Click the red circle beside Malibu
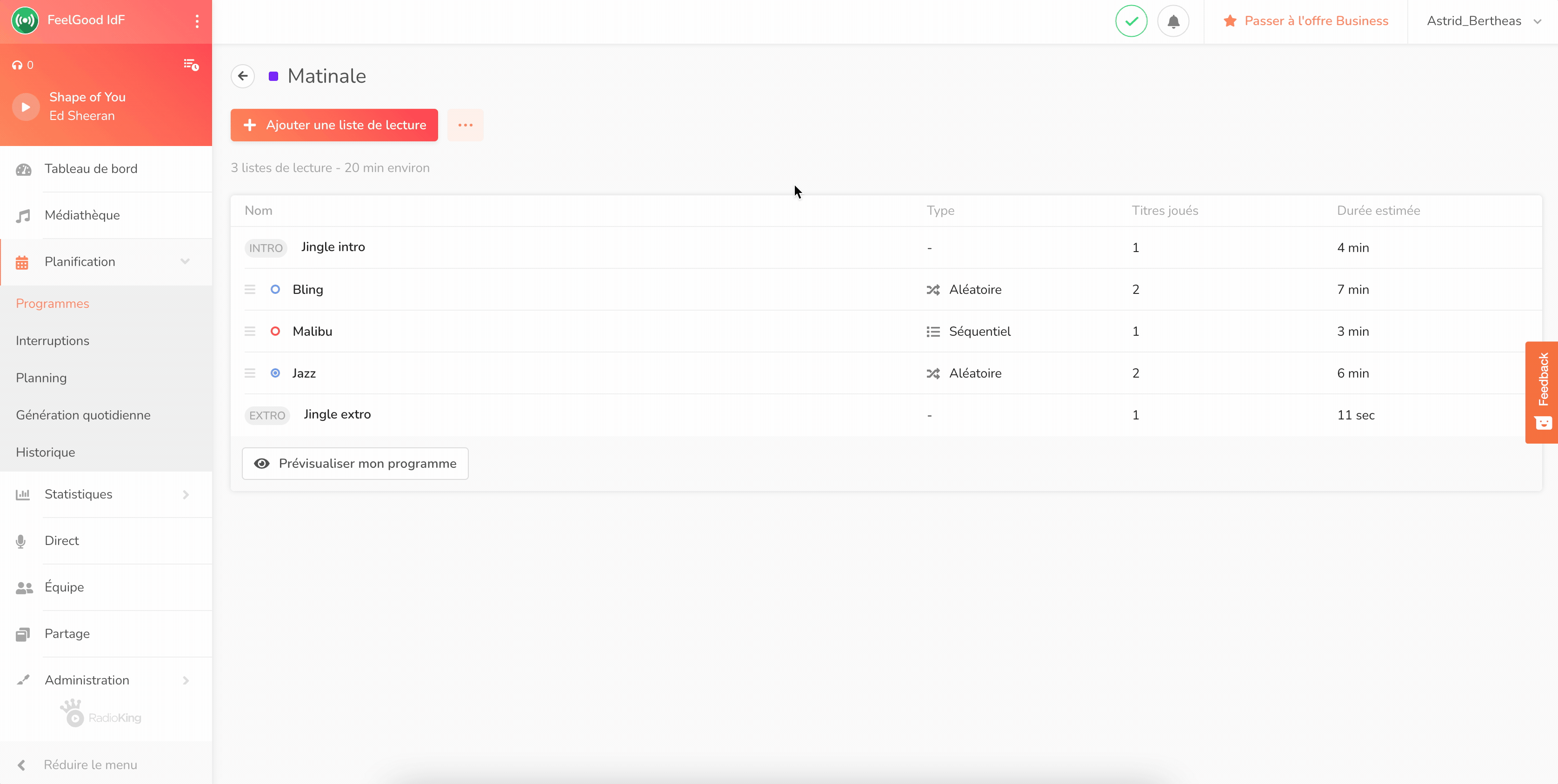The width and height of the screenshot is (1558, 784). (x=275, y=332)
